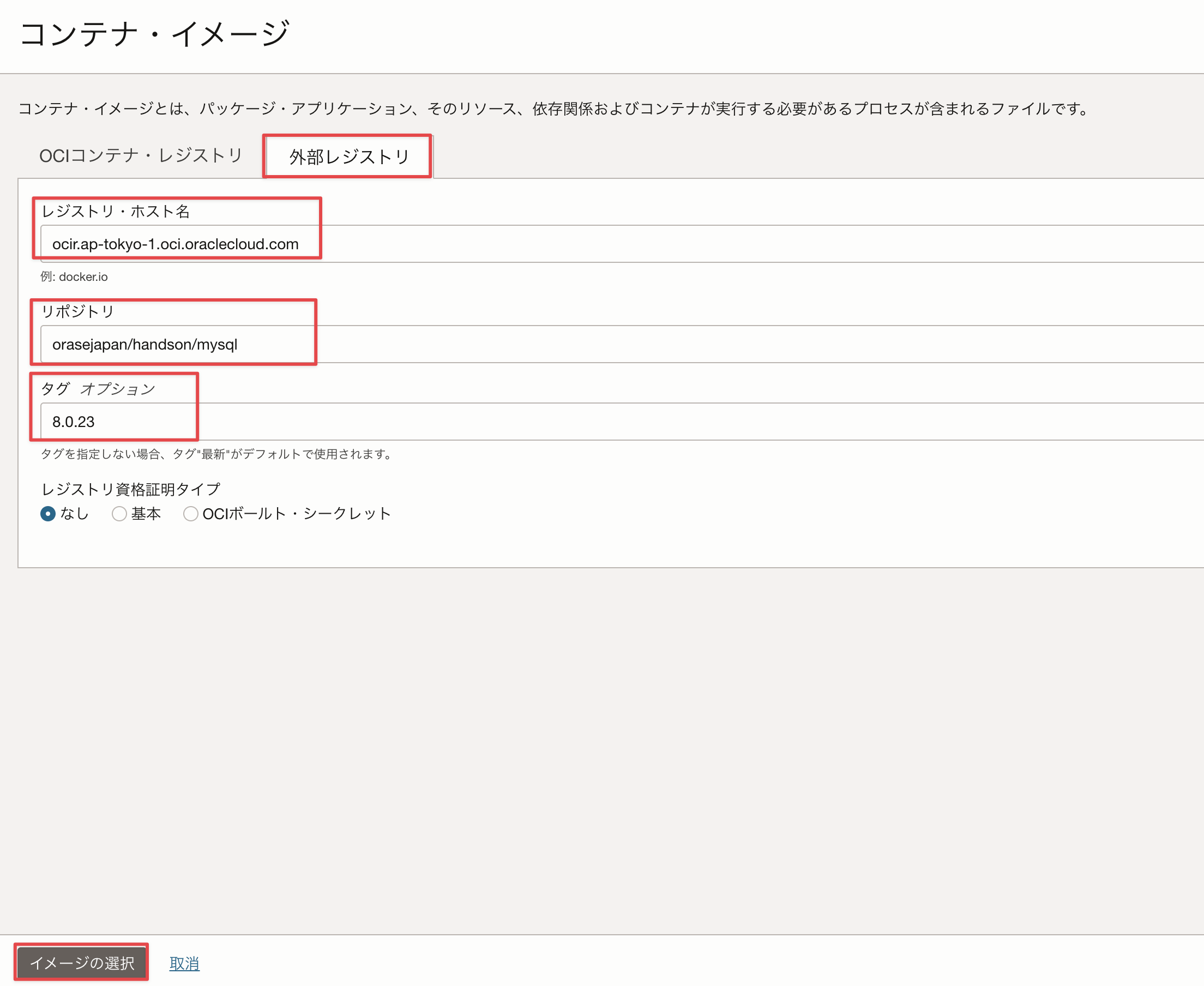Click the OCIボールト・シークレット label text

[297, 514]
